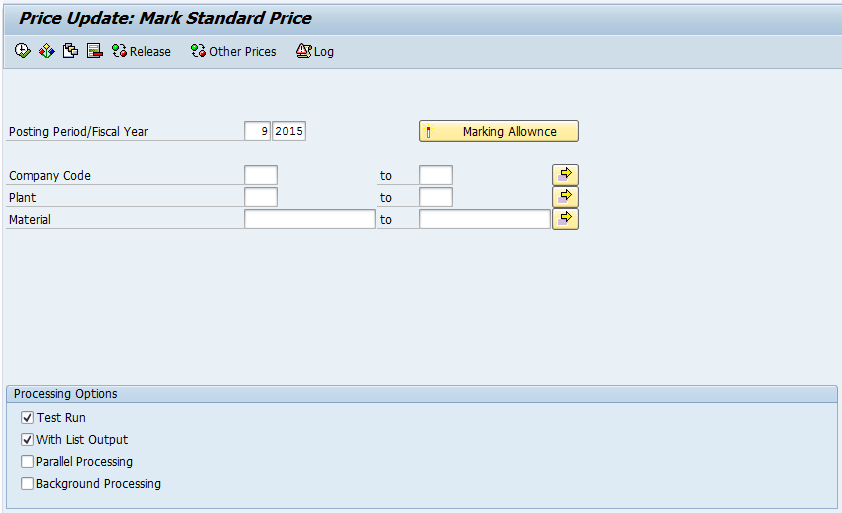Click the Posting Period input field
The height and width of the screenshot is (513, 842).
point(257,131)
